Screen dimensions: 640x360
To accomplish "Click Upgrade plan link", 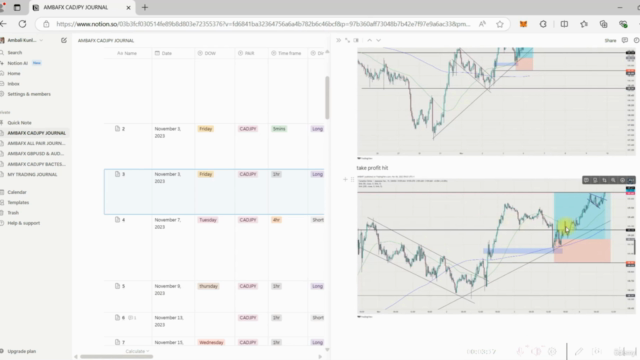I will tap(22, 351).
